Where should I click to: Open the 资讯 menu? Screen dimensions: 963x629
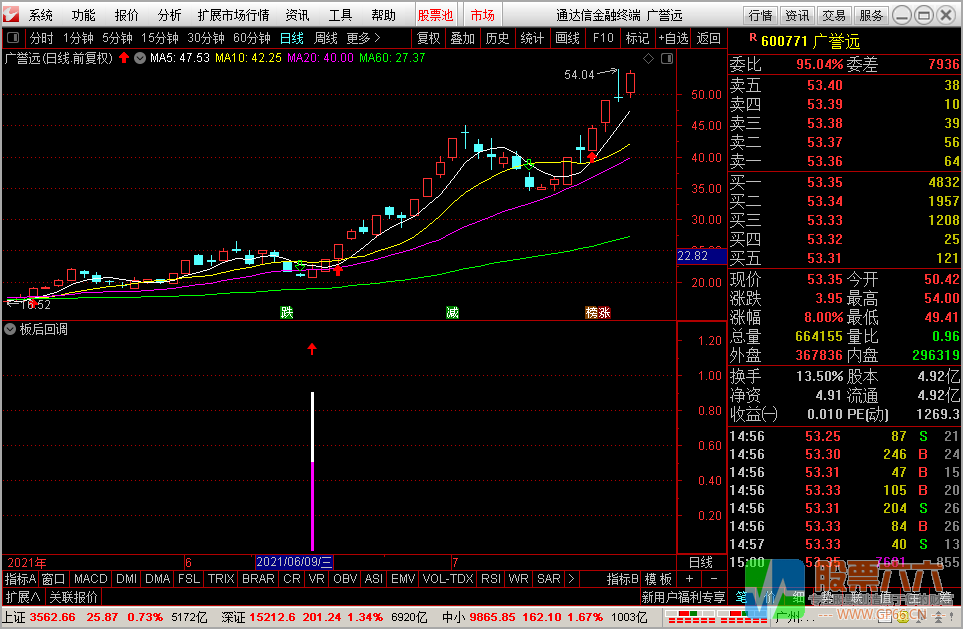(297, 15)
